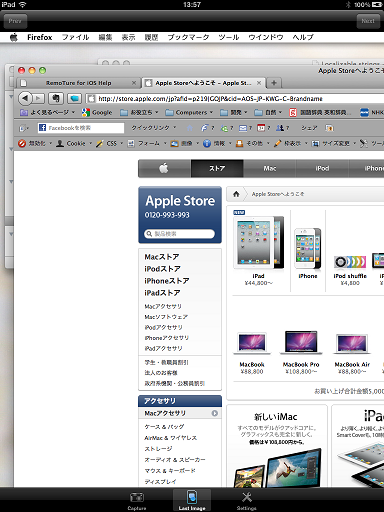Click the Facebook toolbar mail icon

pos(243,128)
